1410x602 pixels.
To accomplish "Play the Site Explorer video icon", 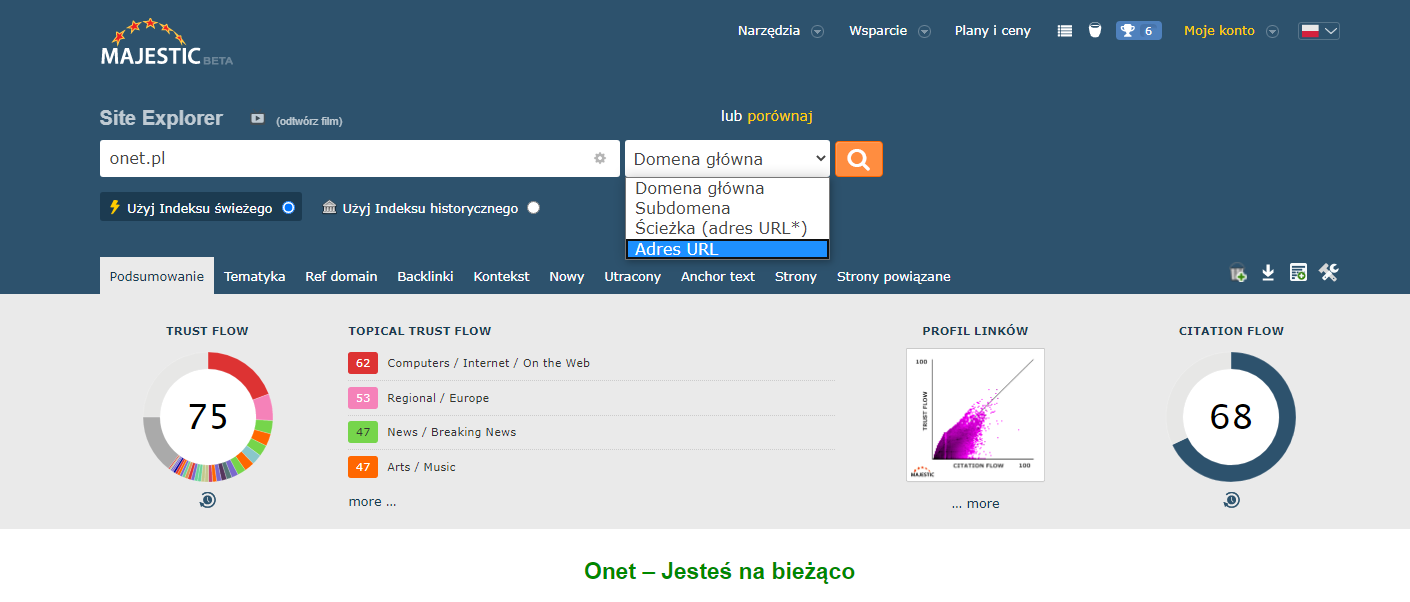I will point(257,119).
